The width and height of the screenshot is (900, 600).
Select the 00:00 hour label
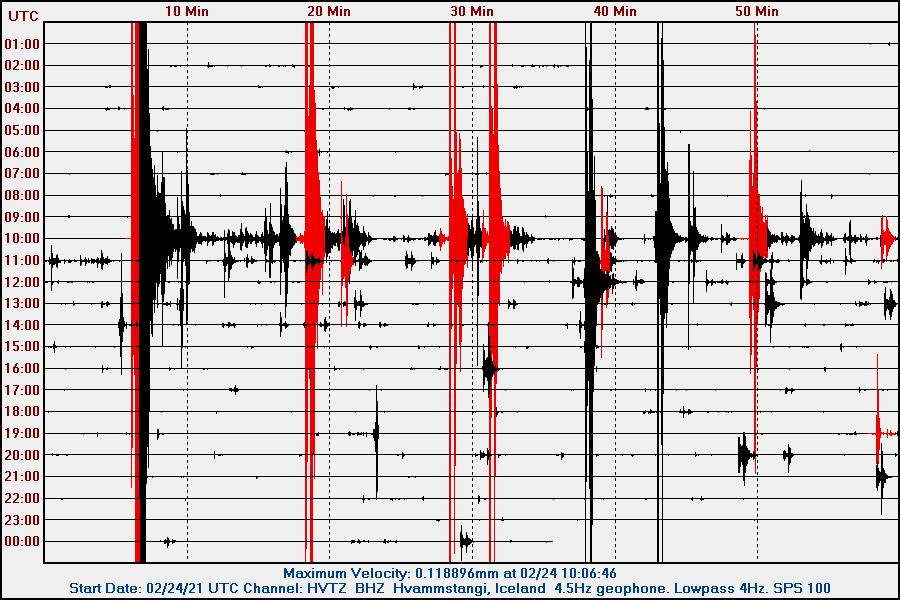click(22, 542)
